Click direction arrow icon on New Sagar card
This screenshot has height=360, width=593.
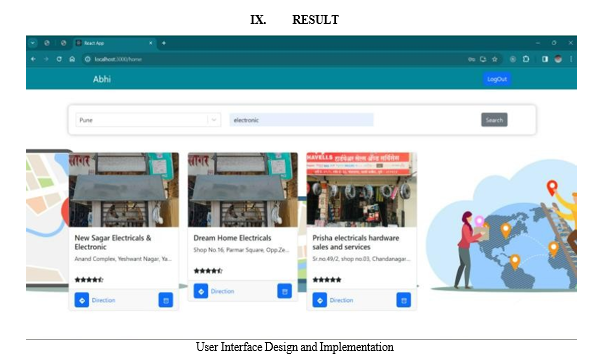click(x=82, y=300)
